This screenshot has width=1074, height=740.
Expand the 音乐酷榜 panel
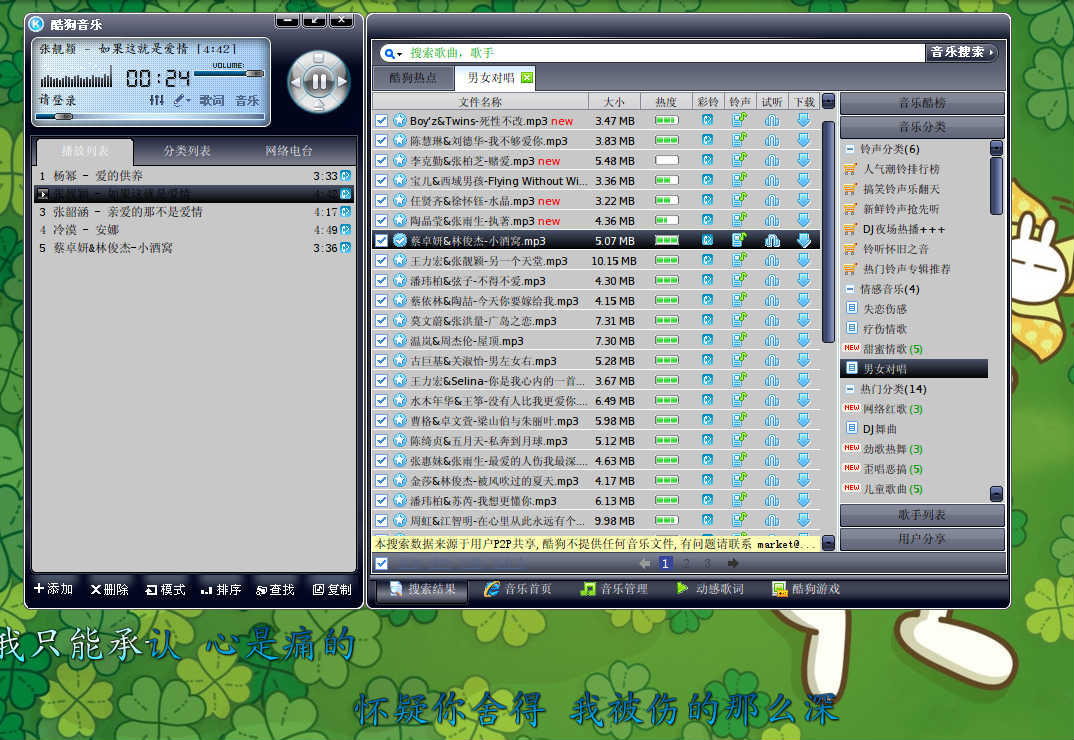(x=922, y=103)
